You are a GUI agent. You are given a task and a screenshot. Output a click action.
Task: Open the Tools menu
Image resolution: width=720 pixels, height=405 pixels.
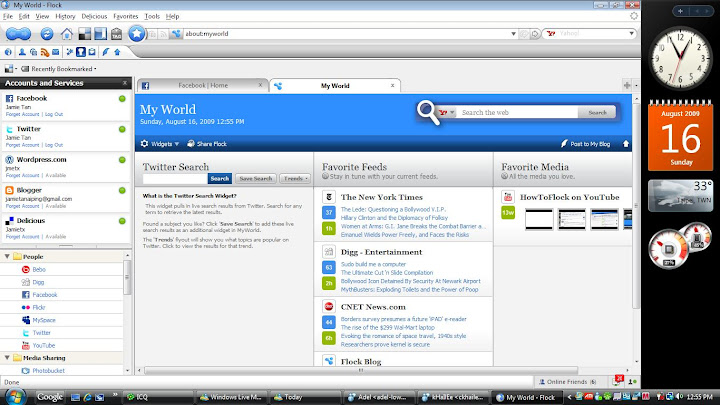(152, 17)
